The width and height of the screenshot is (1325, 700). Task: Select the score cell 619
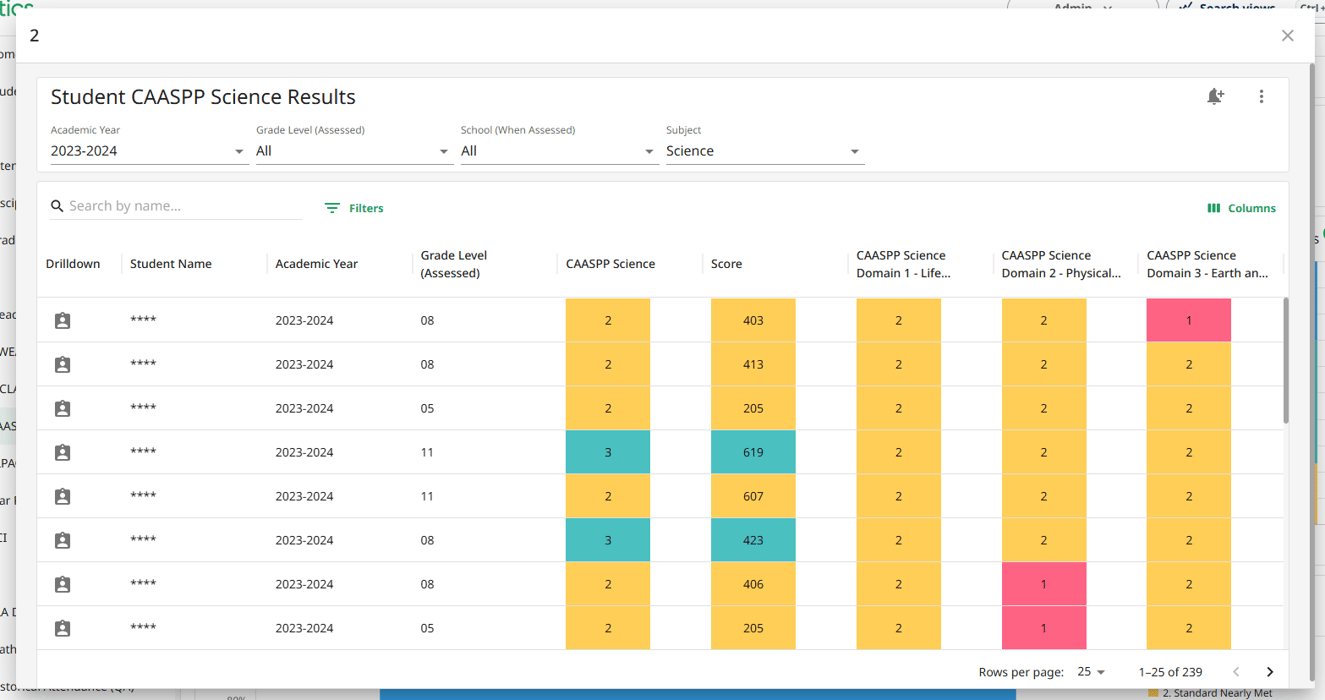point(753,453)
